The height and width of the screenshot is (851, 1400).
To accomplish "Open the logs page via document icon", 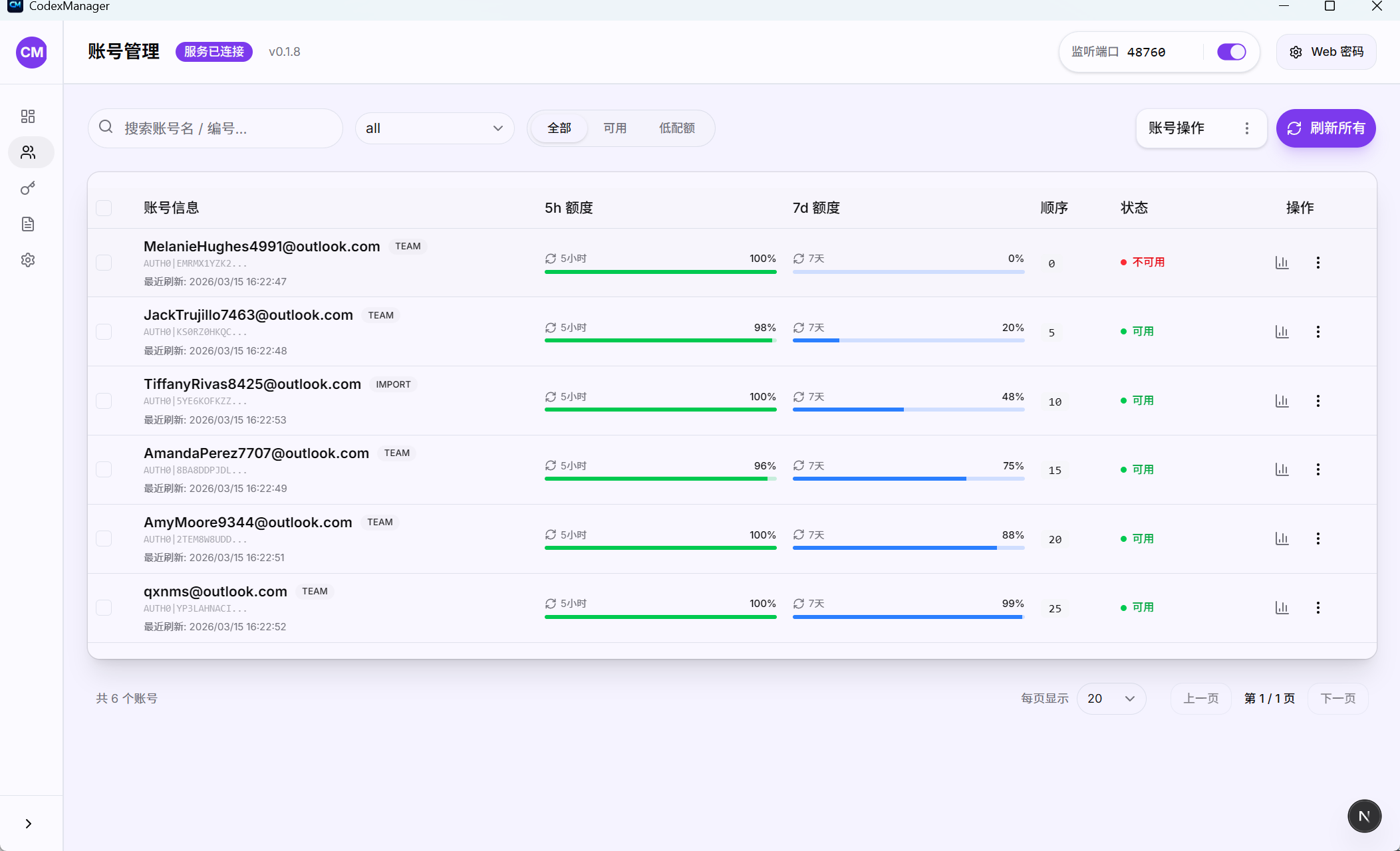I will [28, 223].
